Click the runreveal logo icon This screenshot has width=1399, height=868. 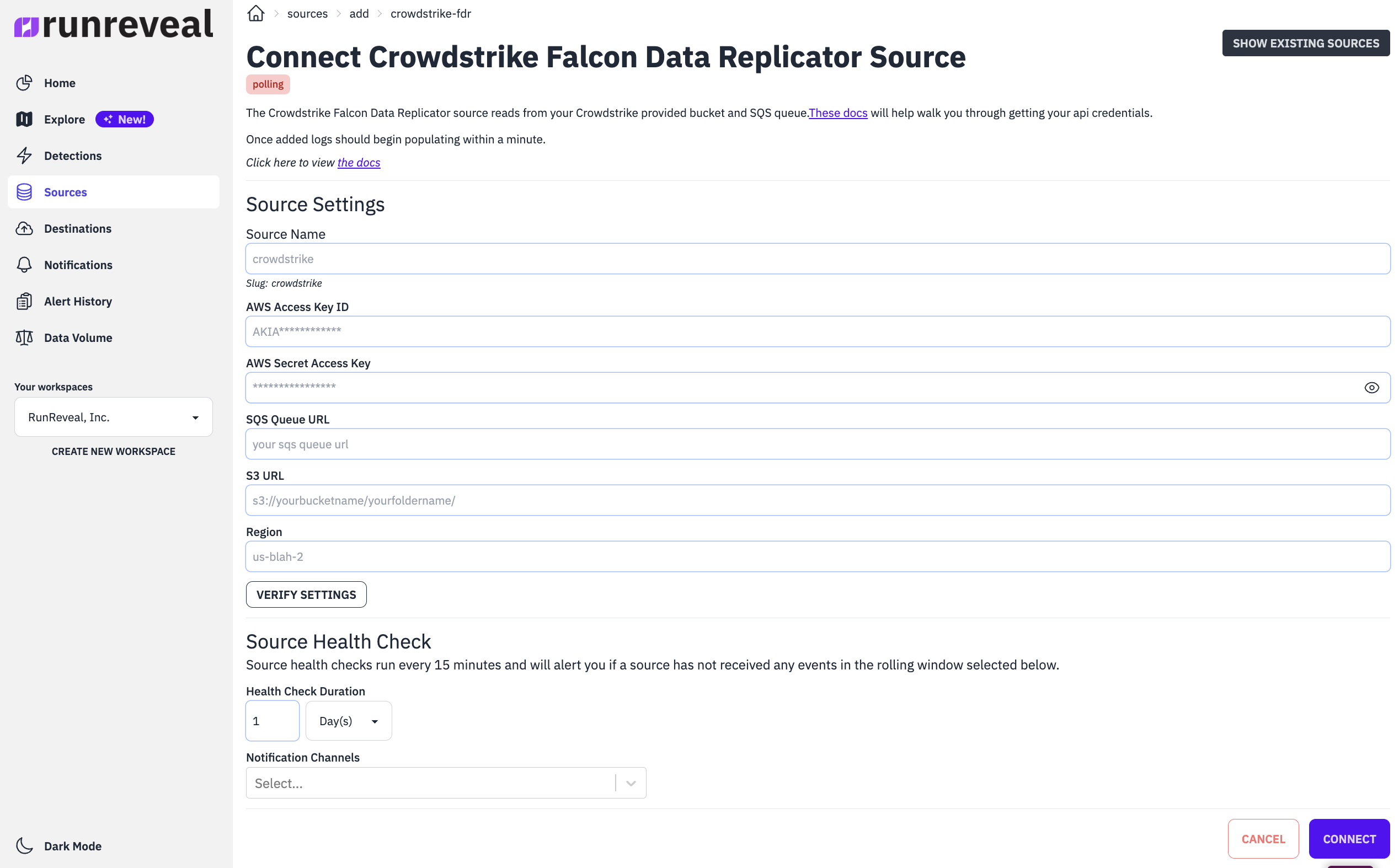coord(26,26)
